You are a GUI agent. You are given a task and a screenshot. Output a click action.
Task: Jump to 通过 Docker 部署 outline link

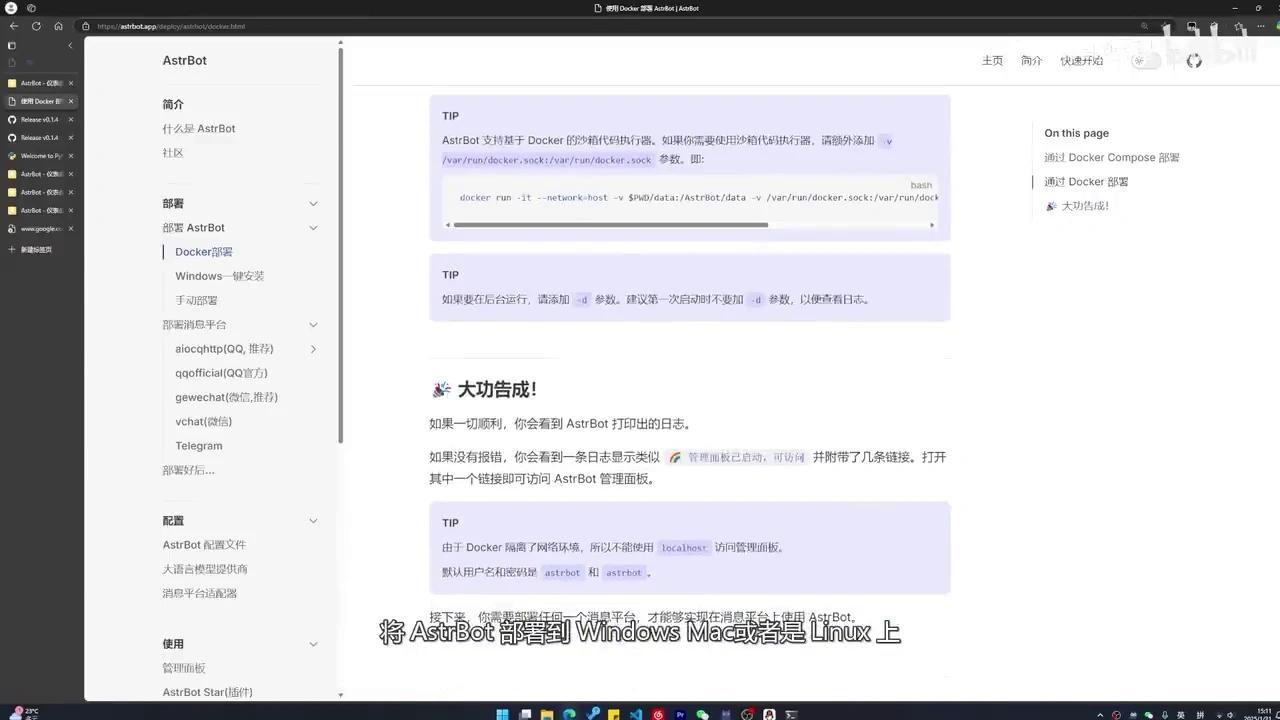click(x=1086, y=182)
